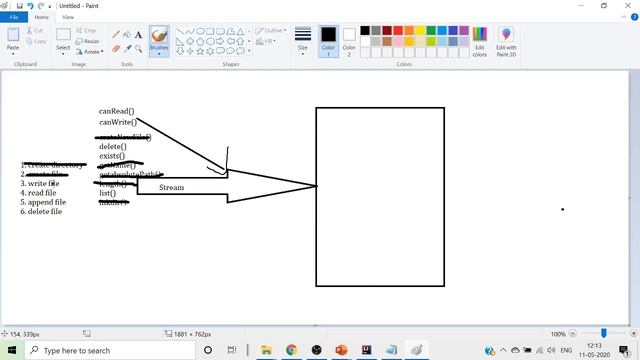The image size is (640, 360).
Task: Choose the Line shape
Action: pyautogui.click(x=180, y=31)
